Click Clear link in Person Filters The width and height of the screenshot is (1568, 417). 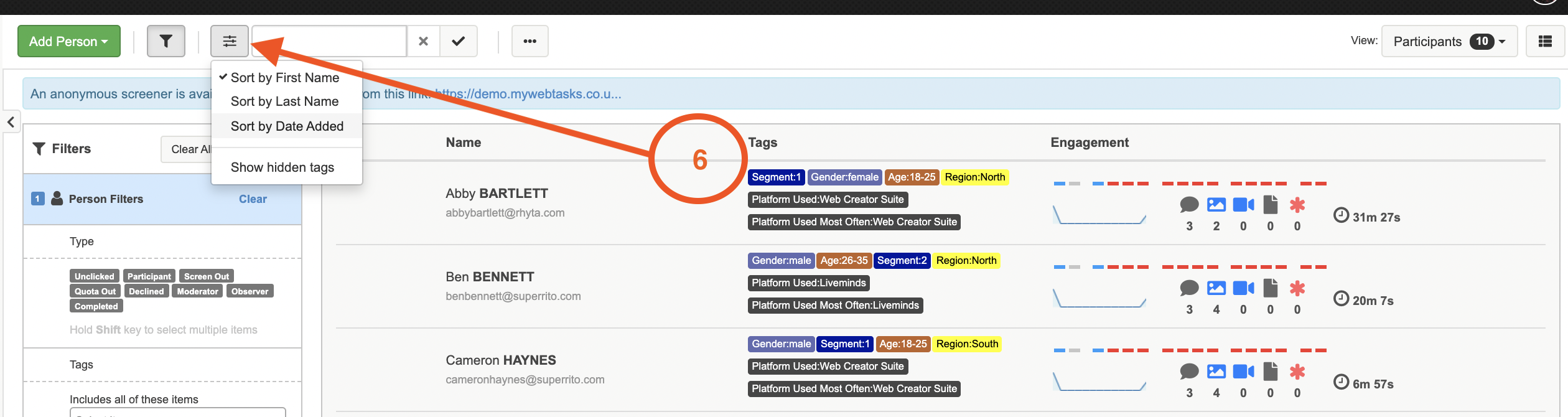253,199
